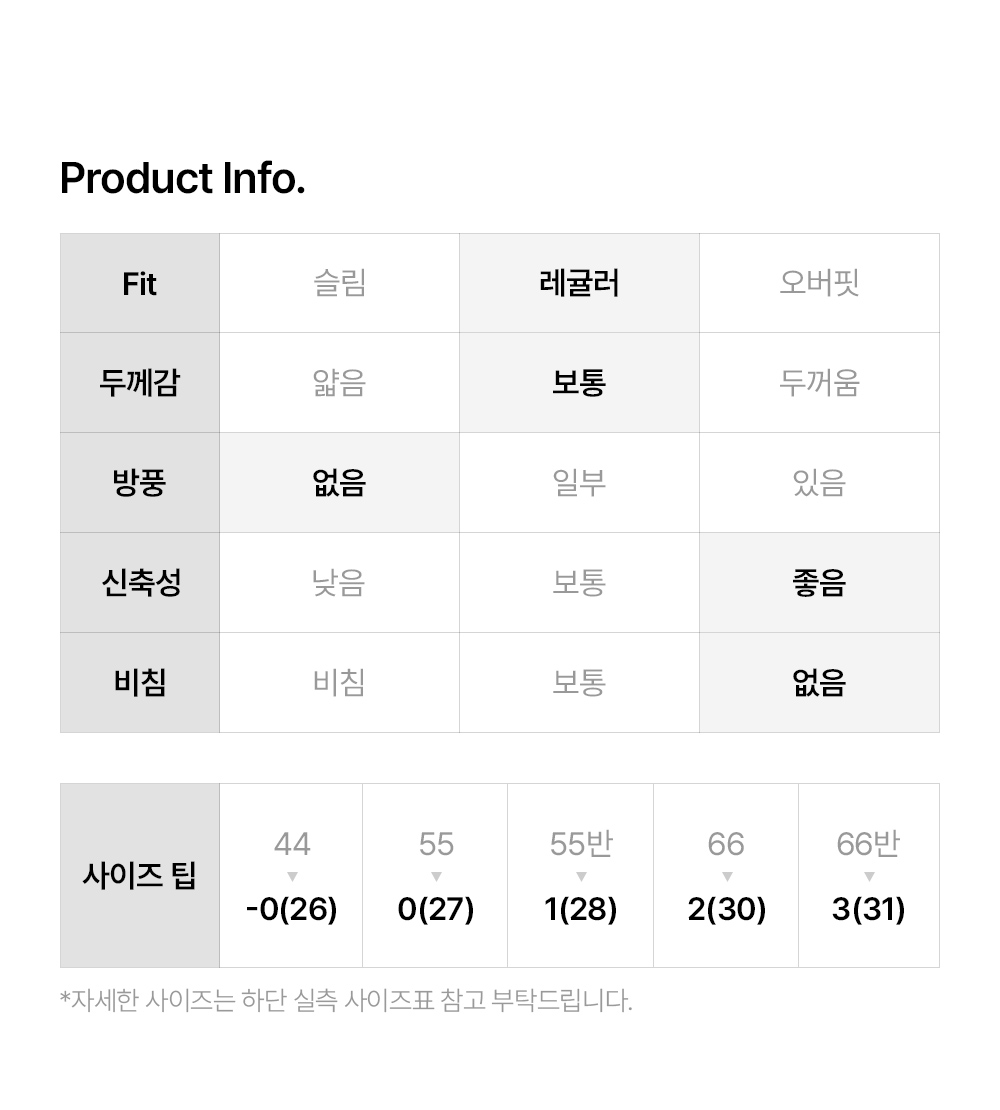1000x1110 pixels.
Task: Click the arrow under size 66
Action: [x=727, y=877]
